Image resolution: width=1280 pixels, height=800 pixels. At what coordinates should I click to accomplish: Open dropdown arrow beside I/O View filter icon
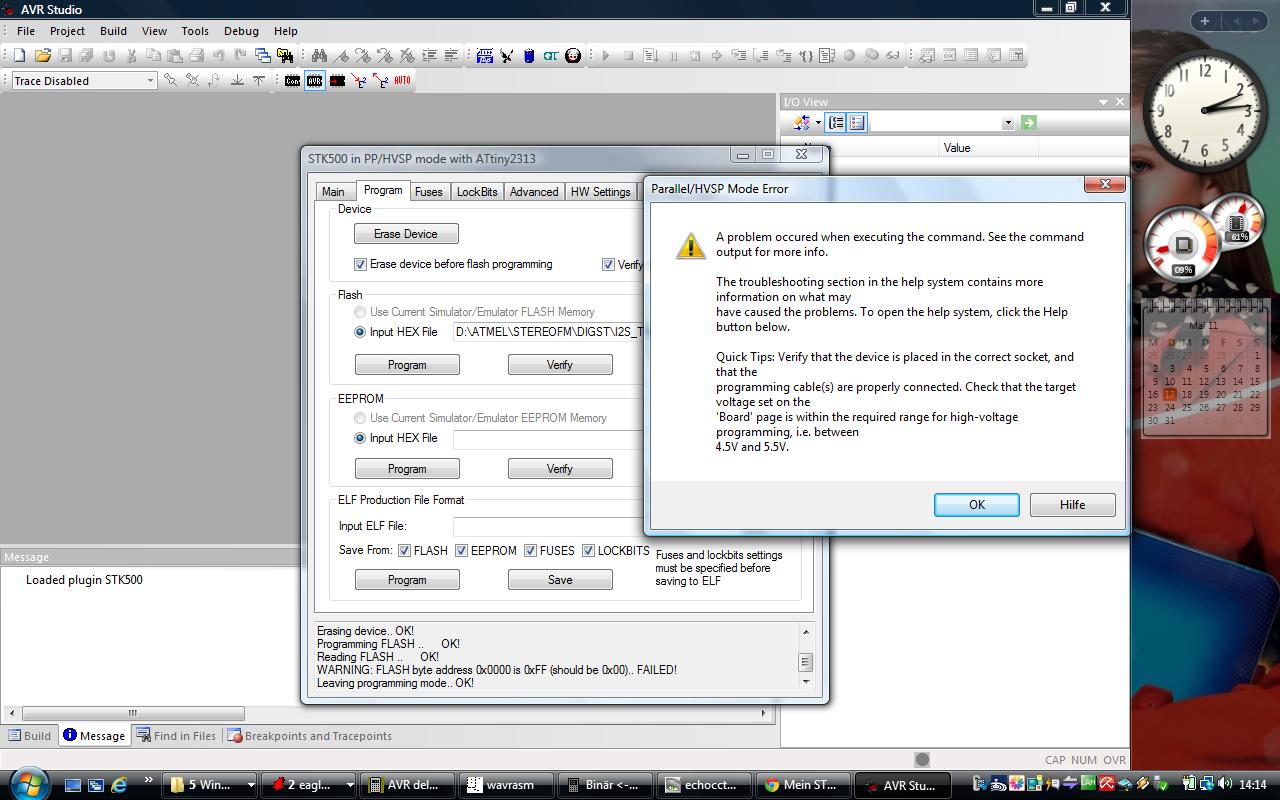(x=818, y=122)
